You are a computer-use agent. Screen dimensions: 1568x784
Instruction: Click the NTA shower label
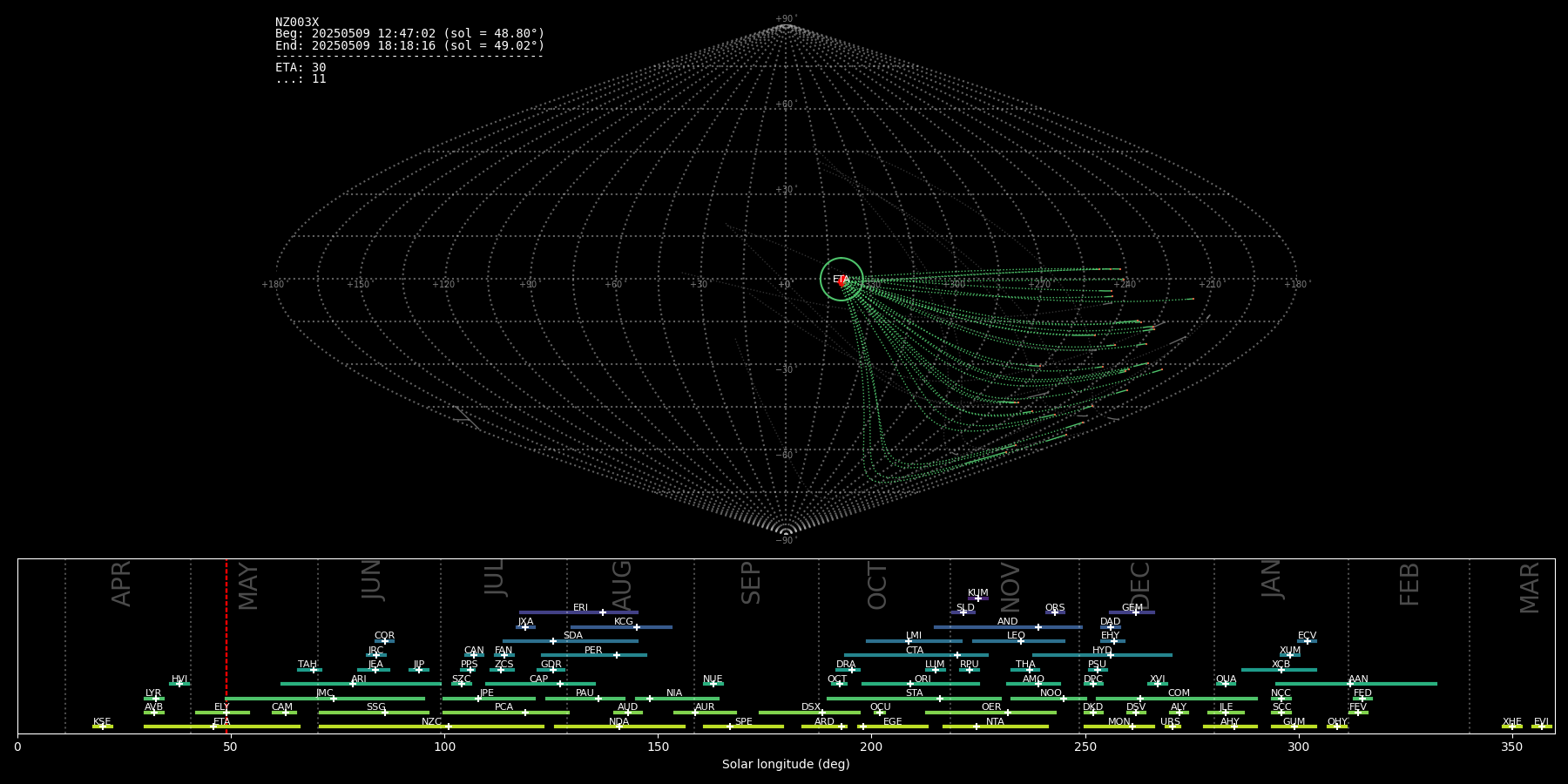(995, 721)
